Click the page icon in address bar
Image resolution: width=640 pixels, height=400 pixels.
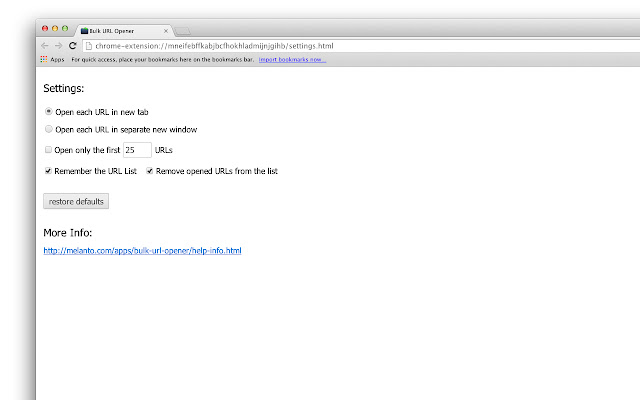89,46
